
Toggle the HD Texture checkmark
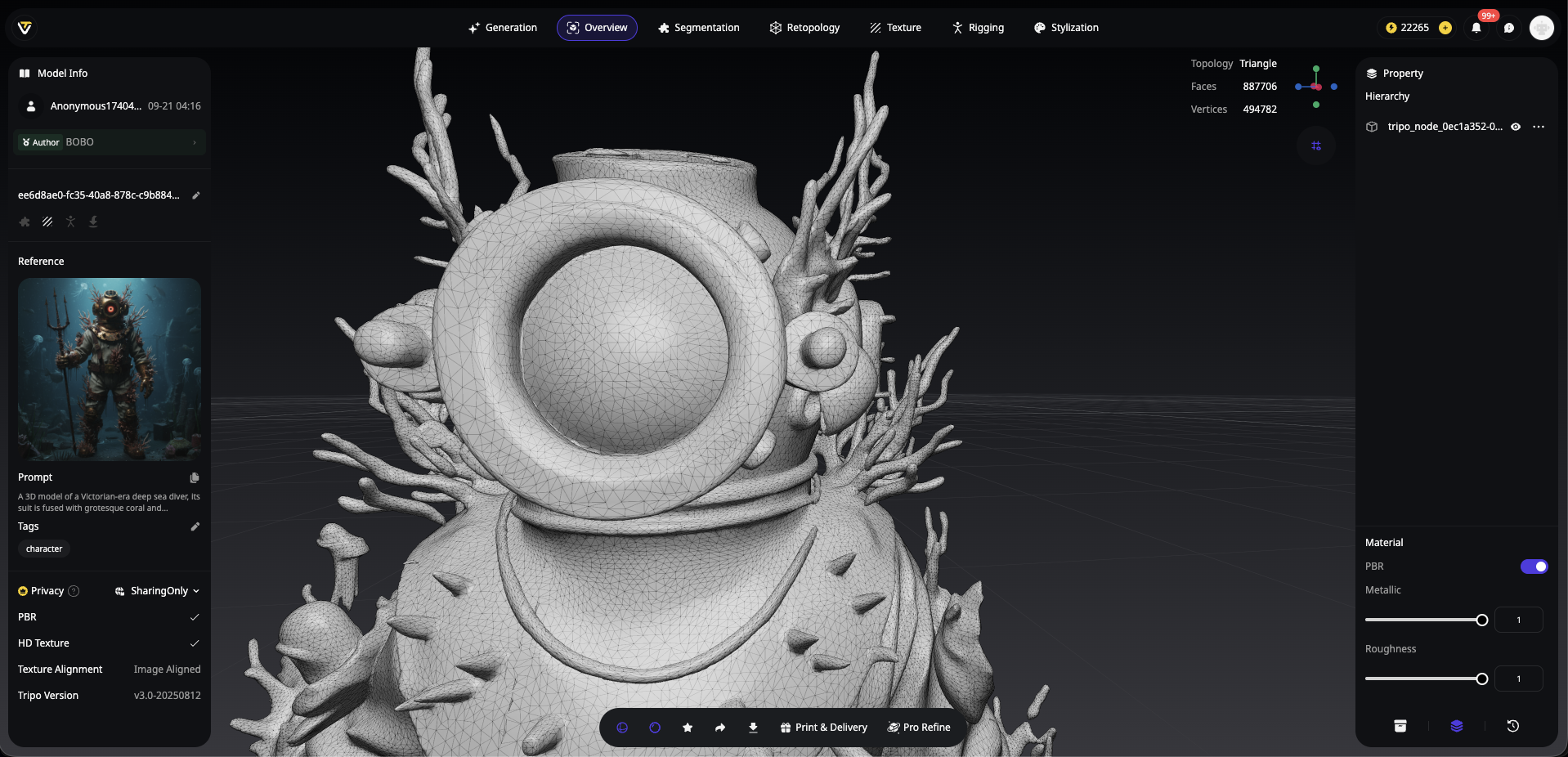click(195, 643)
